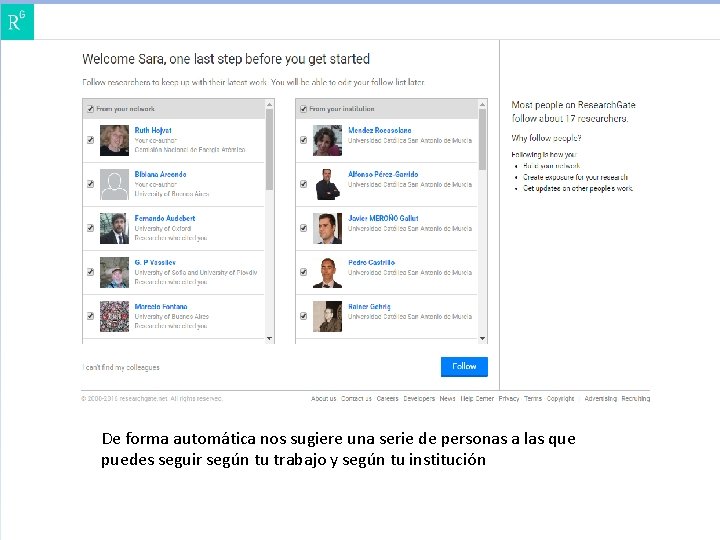Open the Marcelo Fontana name link
This screenshot has height=540, width=720.
click(x=161, y=307)
